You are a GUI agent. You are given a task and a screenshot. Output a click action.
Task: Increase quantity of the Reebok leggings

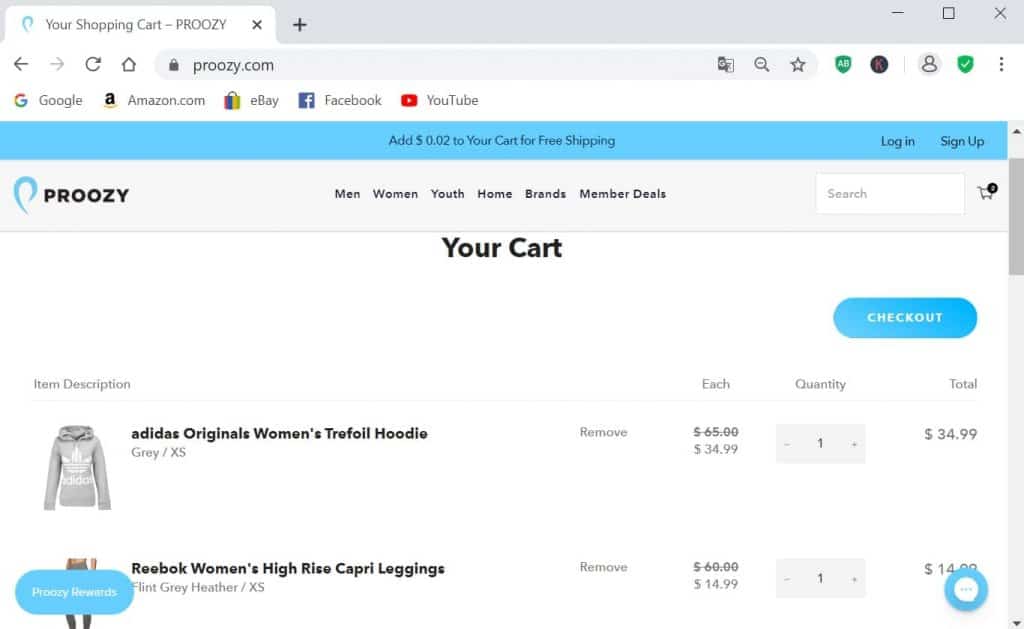tap(854, 579)
